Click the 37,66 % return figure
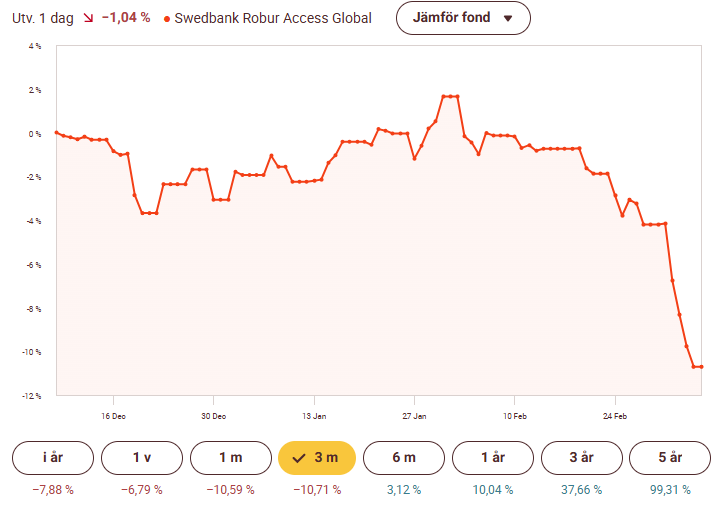The width and height of the screenshot is (727, 521). click(x=581, y=490)
